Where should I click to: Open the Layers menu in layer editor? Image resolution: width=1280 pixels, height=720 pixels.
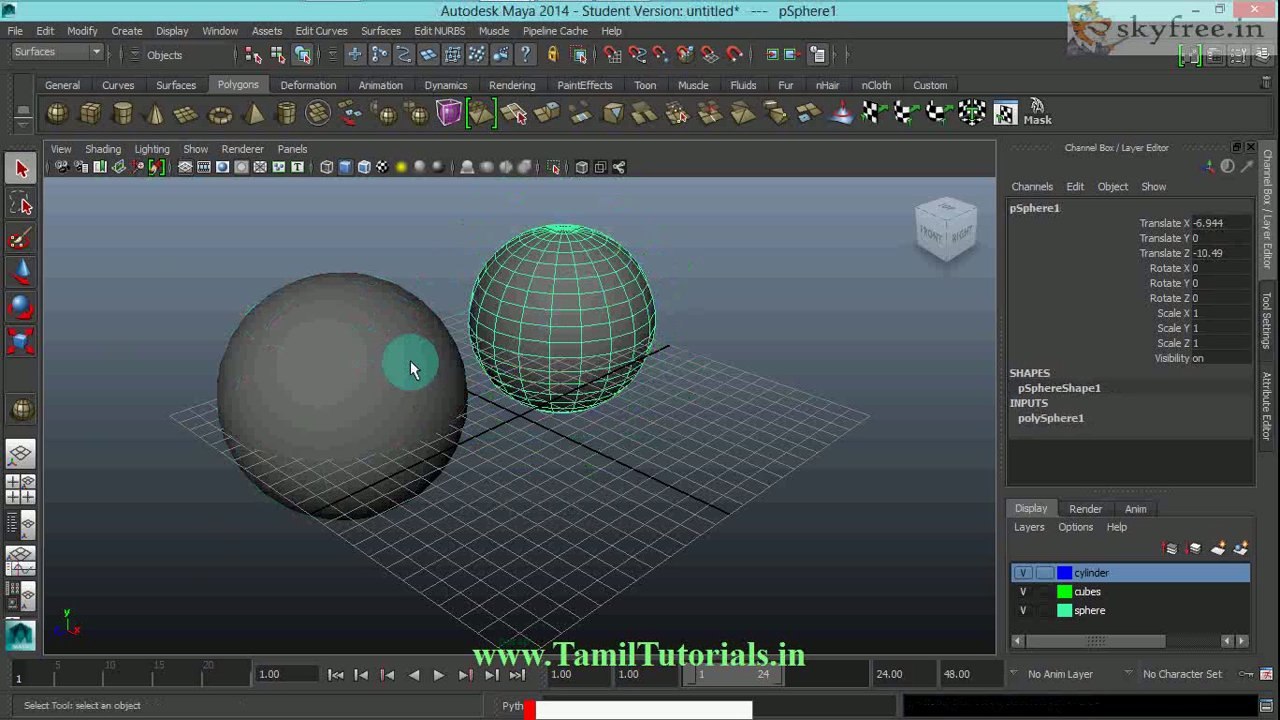[1029, 528]
